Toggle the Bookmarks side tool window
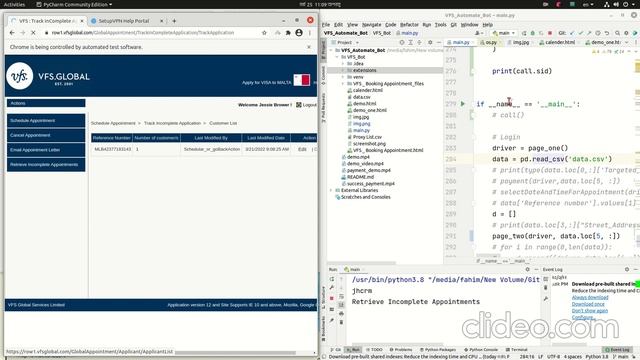This screenshot has height=360, width=640. [x=324, y=329]
